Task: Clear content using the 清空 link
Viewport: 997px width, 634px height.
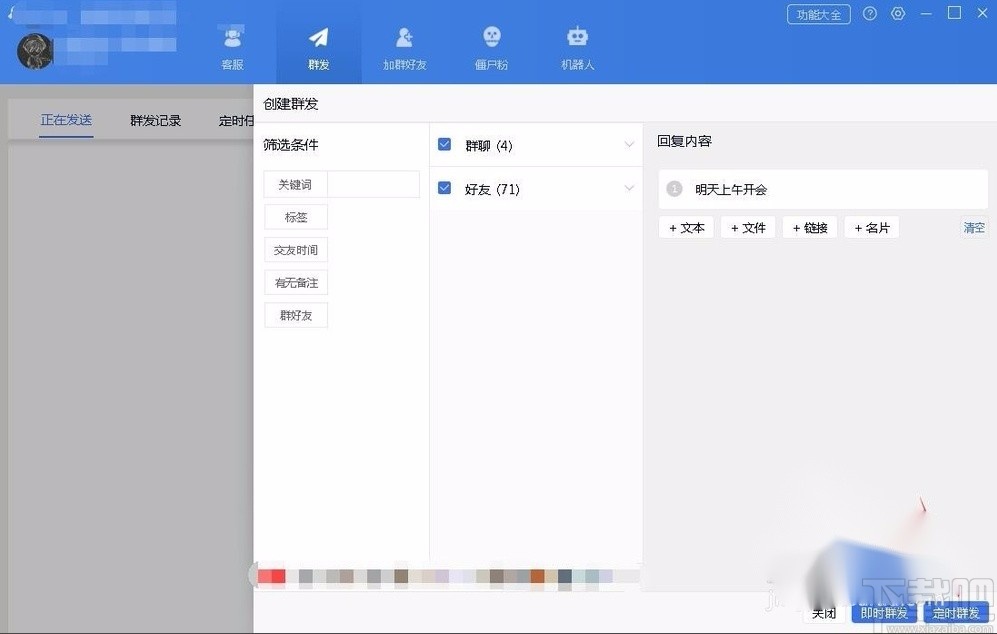Action: tap(974, 228)
